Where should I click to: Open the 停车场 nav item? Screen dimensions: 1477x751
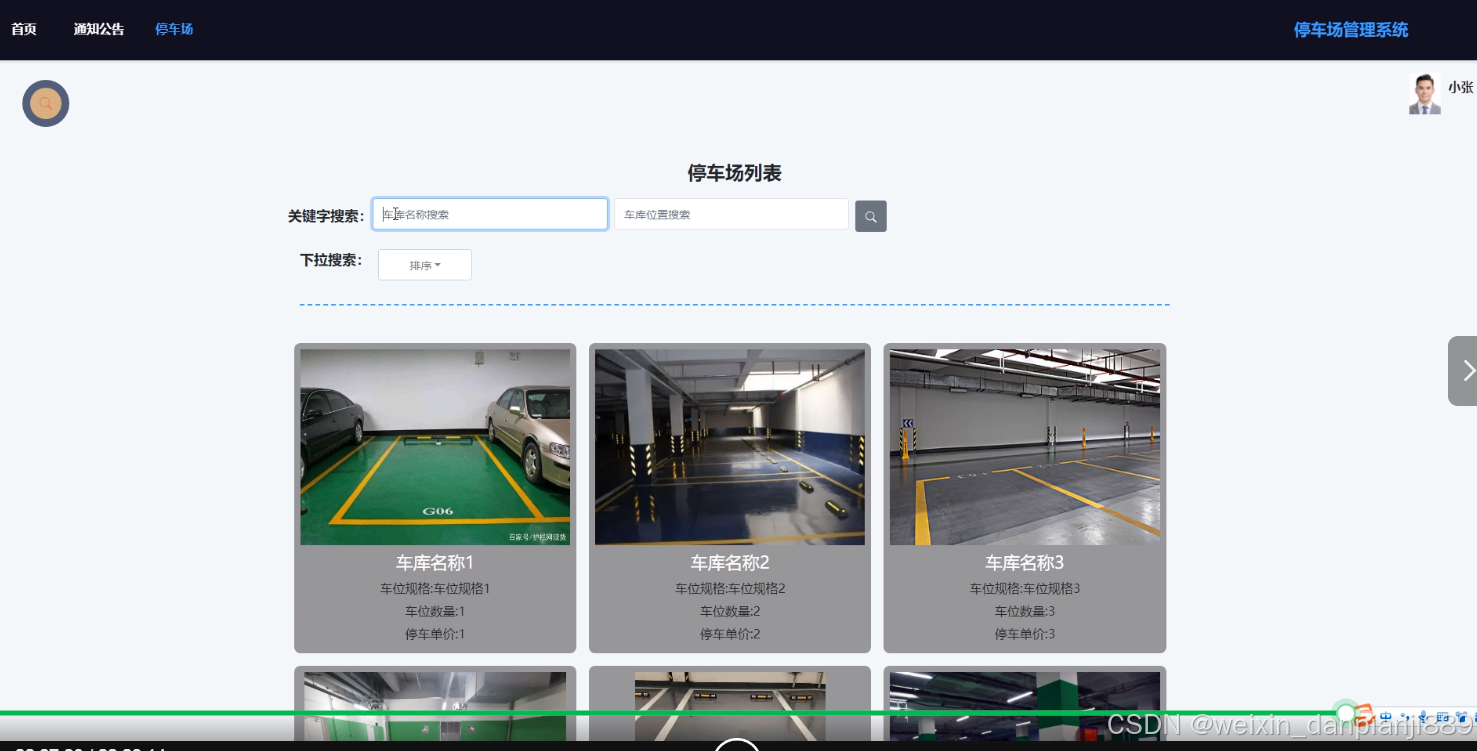(174, 29)
